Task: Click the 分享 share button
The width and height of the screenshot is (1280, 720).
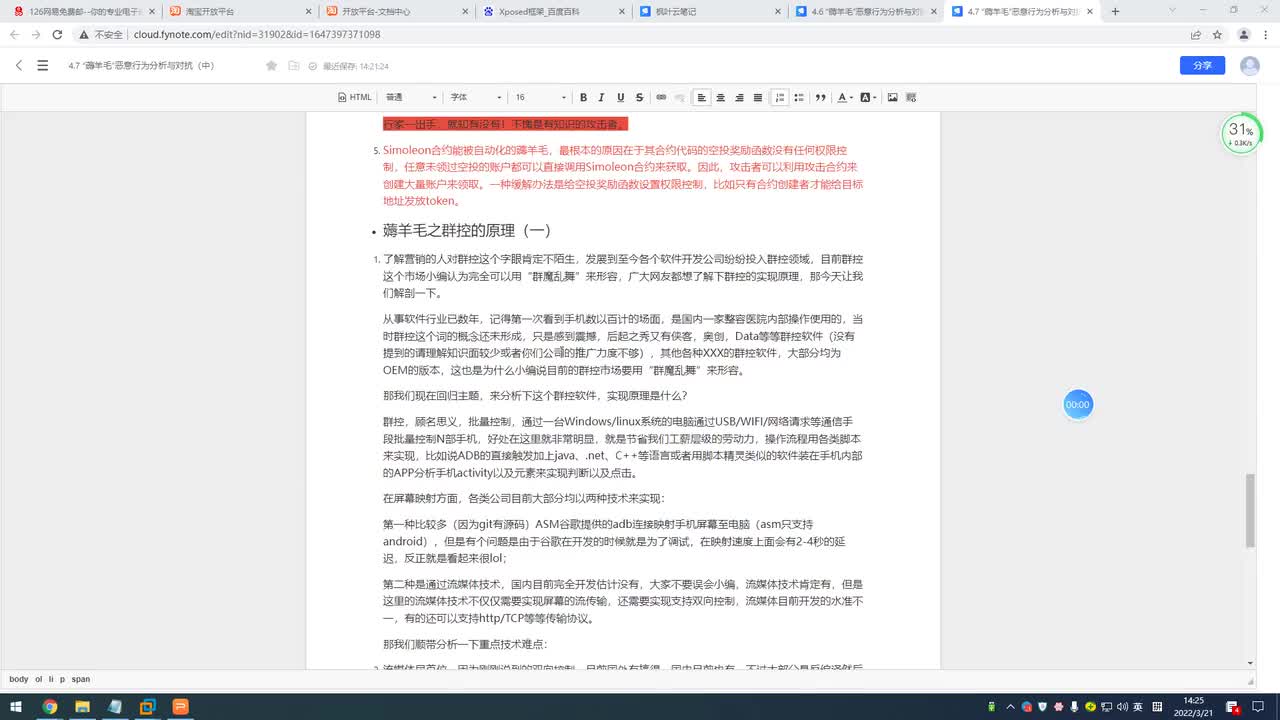Action: pos(1202,65)
